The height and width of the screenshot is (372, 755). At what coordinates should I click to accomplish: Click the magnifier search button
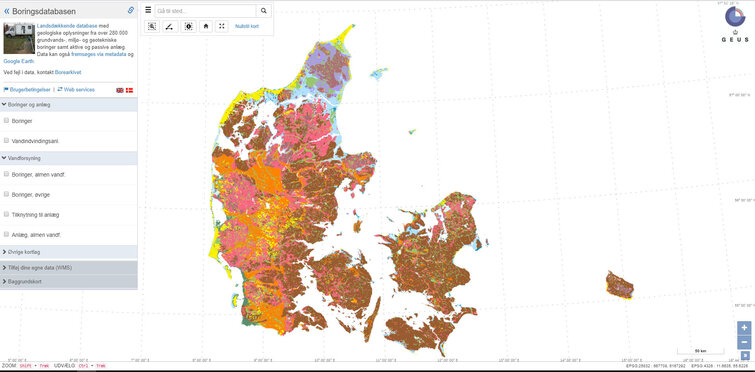pos(263,11)
